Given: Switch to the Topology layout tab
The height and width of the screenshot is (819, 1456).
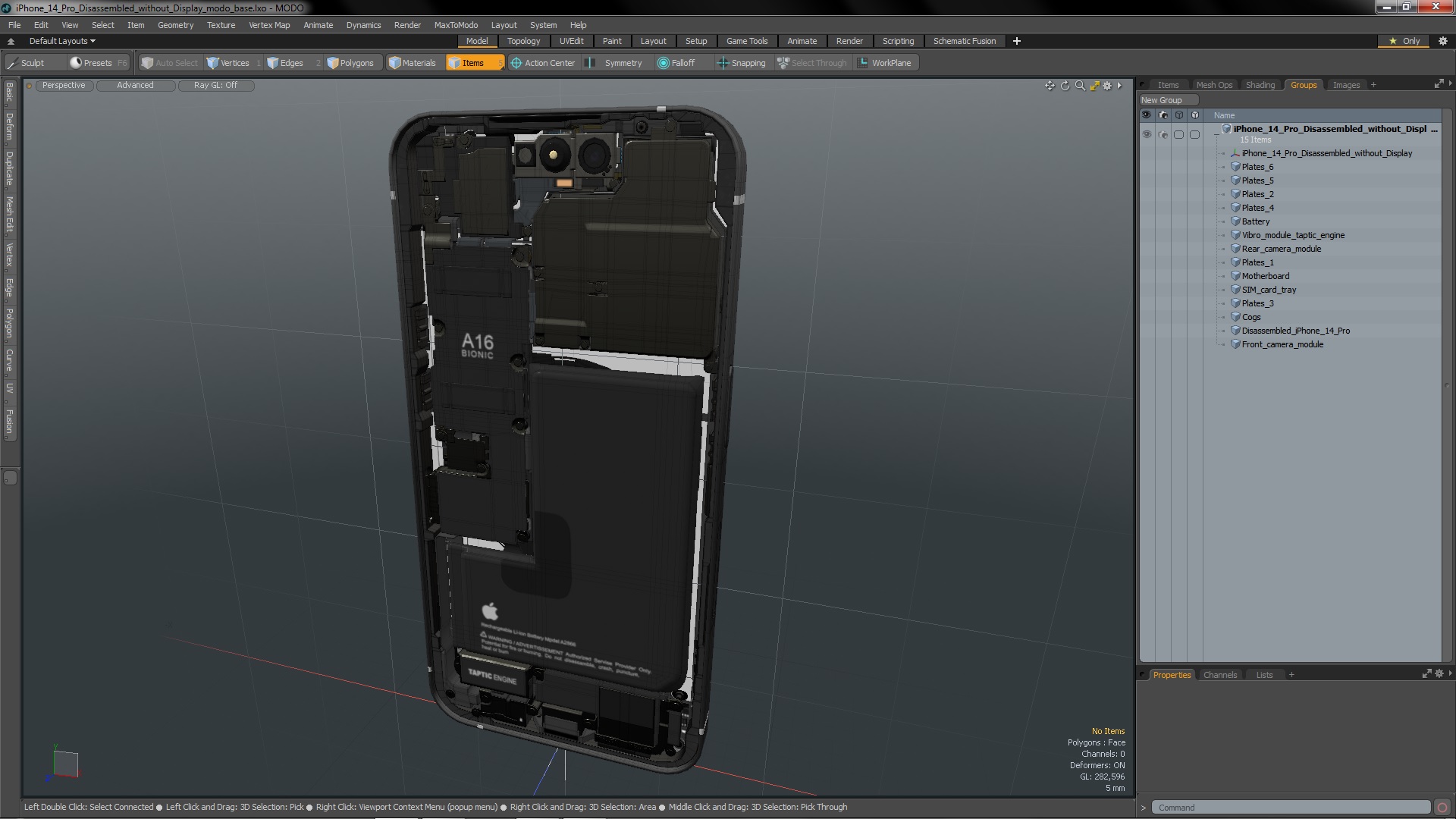Looking at the screenshot, I should (x=523, y=41).
